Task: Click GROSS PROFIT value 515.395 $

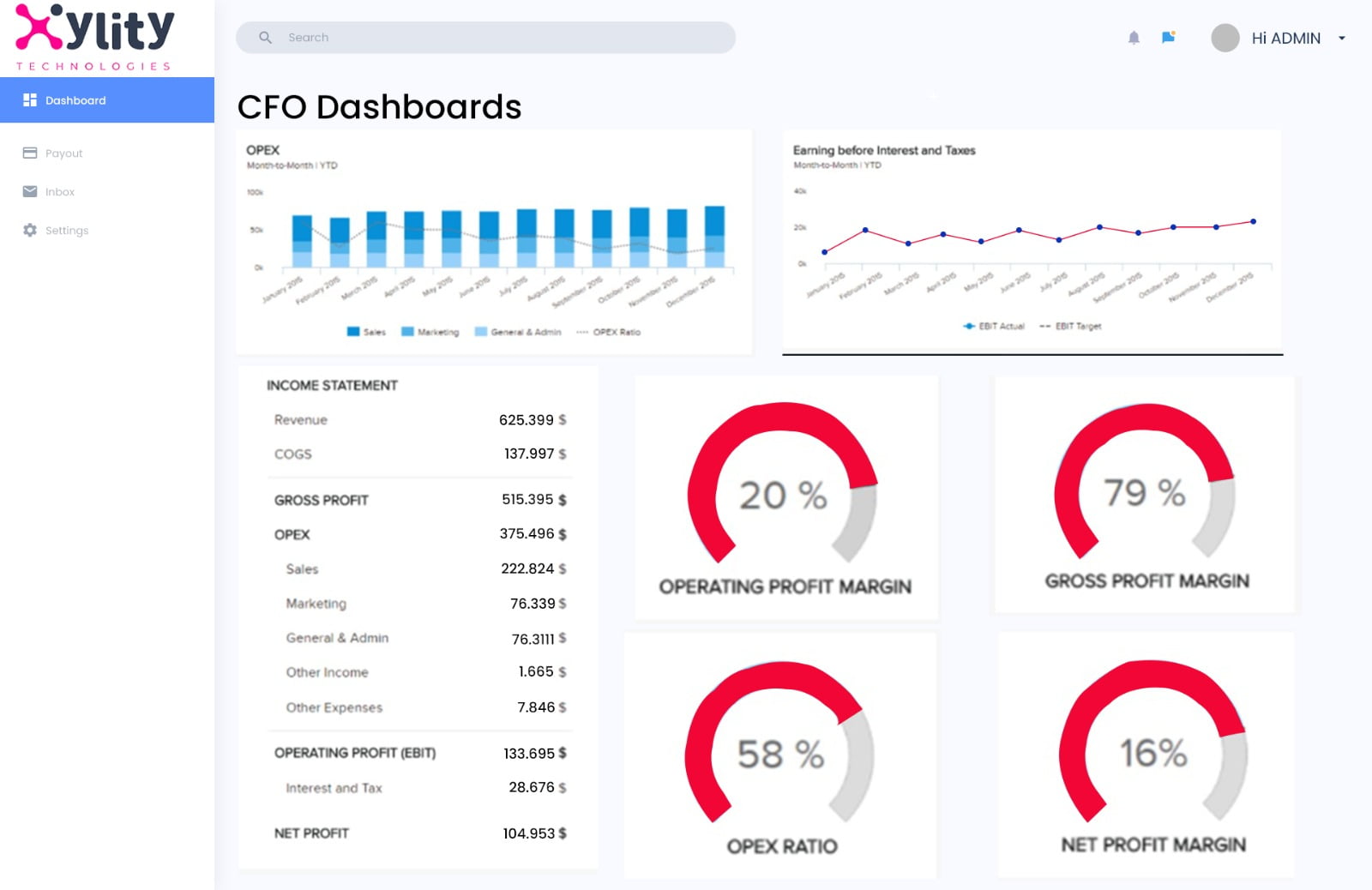Action: [x=534, y=499]
